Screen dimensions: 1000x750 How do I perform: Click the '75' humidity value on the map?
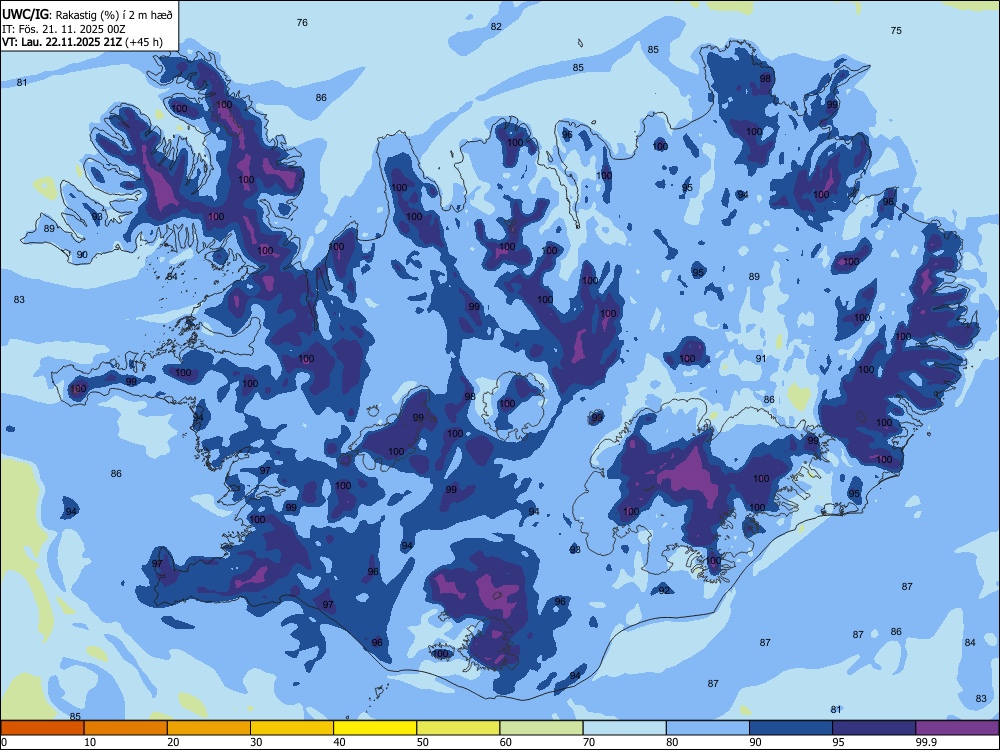pos(896,30)
